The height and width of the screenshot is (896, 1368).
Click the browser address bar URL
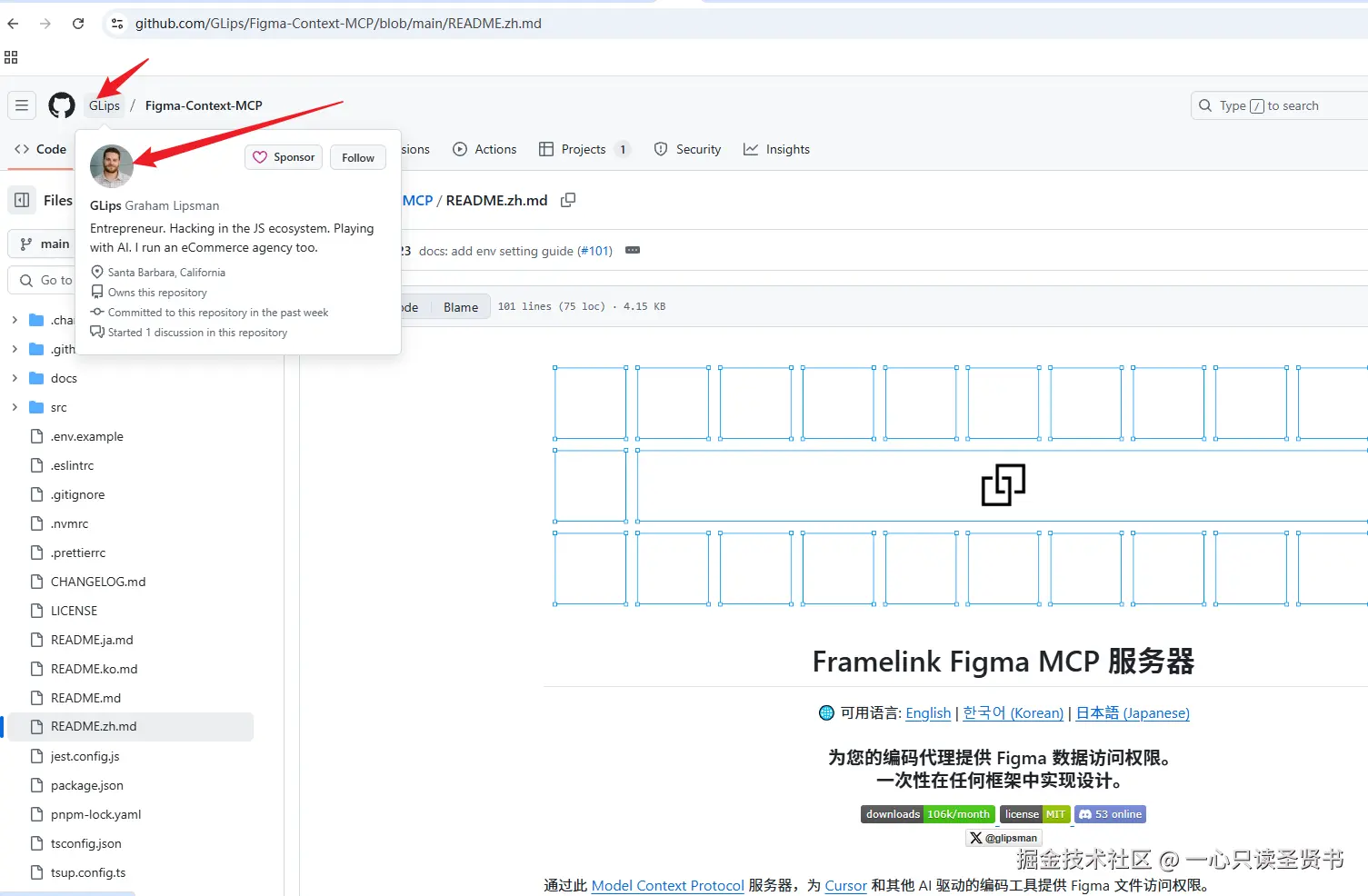(x=338, y=24)
